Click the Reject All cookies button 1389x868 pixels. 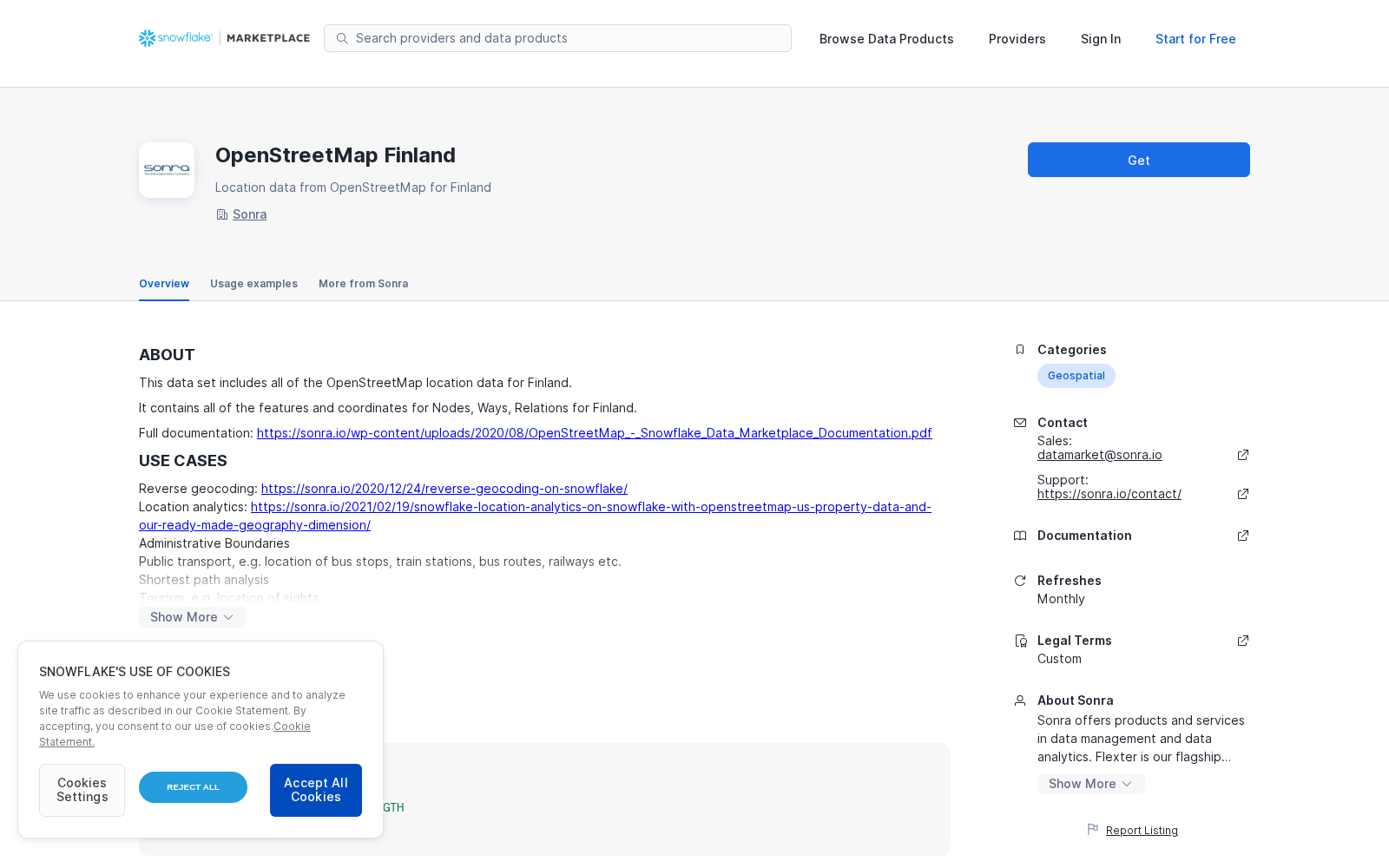click(x=193, y=787)
